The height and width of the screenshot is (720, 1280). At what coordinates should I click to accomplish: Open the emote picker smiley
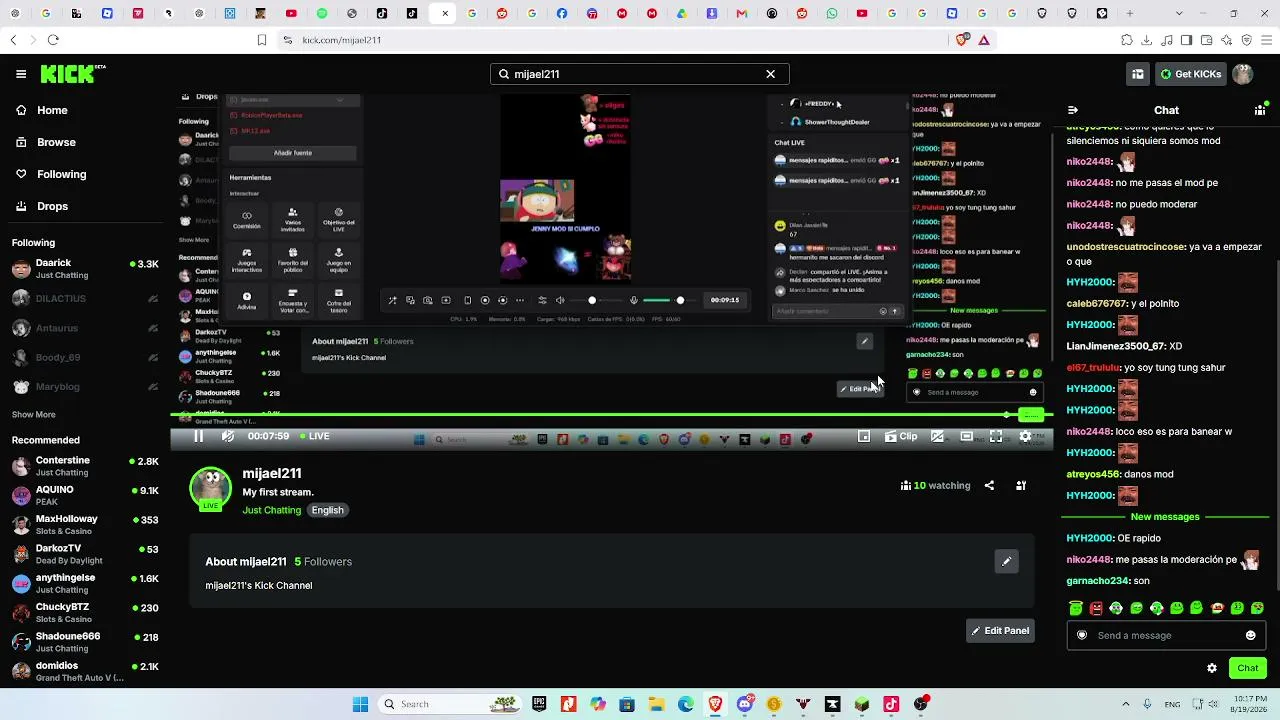[x=1250, y=635]
